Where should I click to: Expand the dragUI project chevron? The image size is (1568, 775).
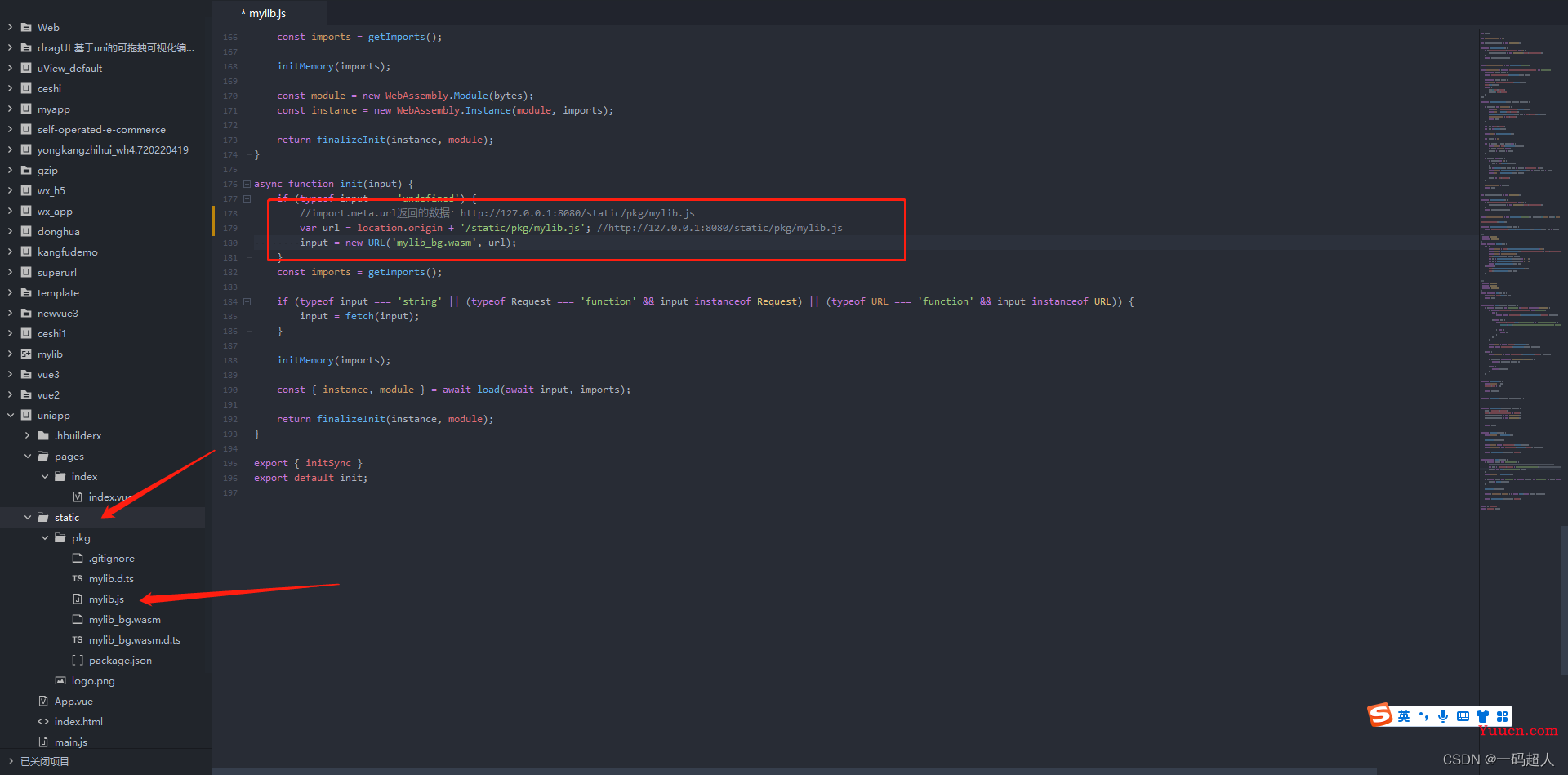click(10, 47)
